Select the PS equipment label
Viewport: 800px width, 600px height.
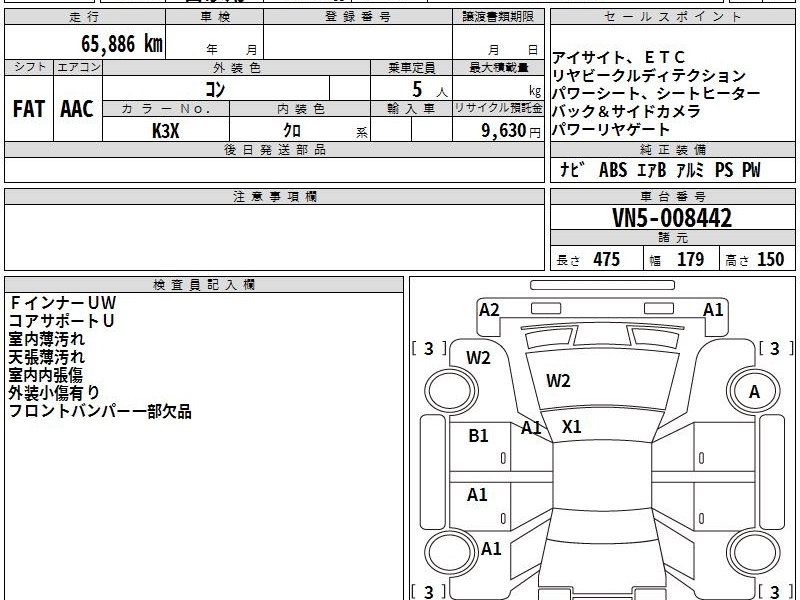click(x=724, y=169)
